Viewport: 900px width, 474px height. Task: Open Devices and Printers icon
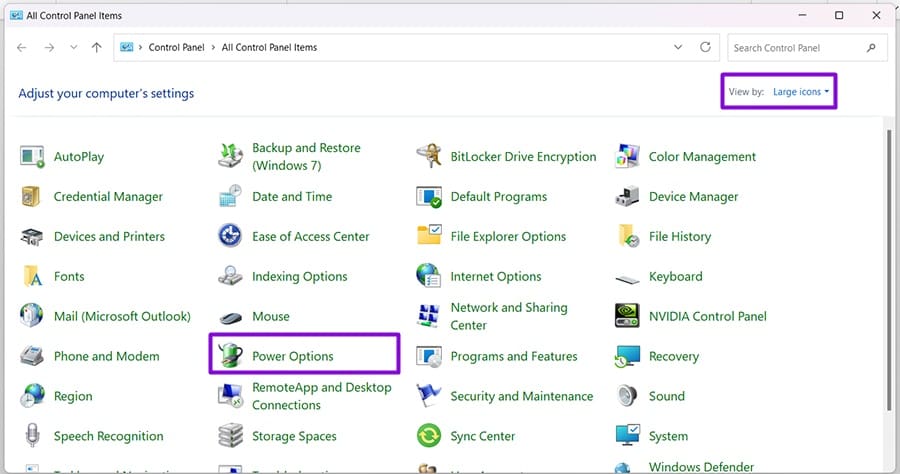point(32,236)
